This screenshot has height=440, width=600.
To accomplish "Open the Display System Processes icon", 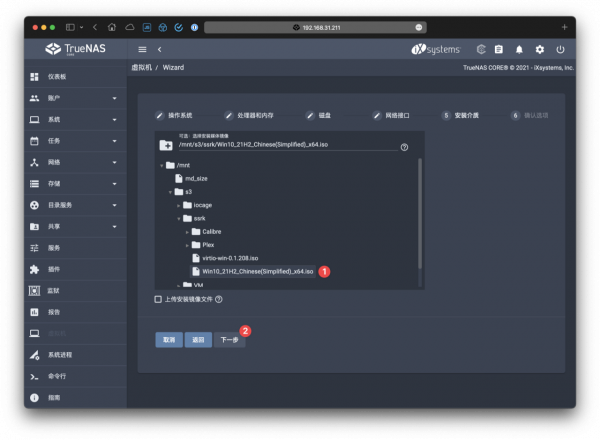I will pos(34,355).
